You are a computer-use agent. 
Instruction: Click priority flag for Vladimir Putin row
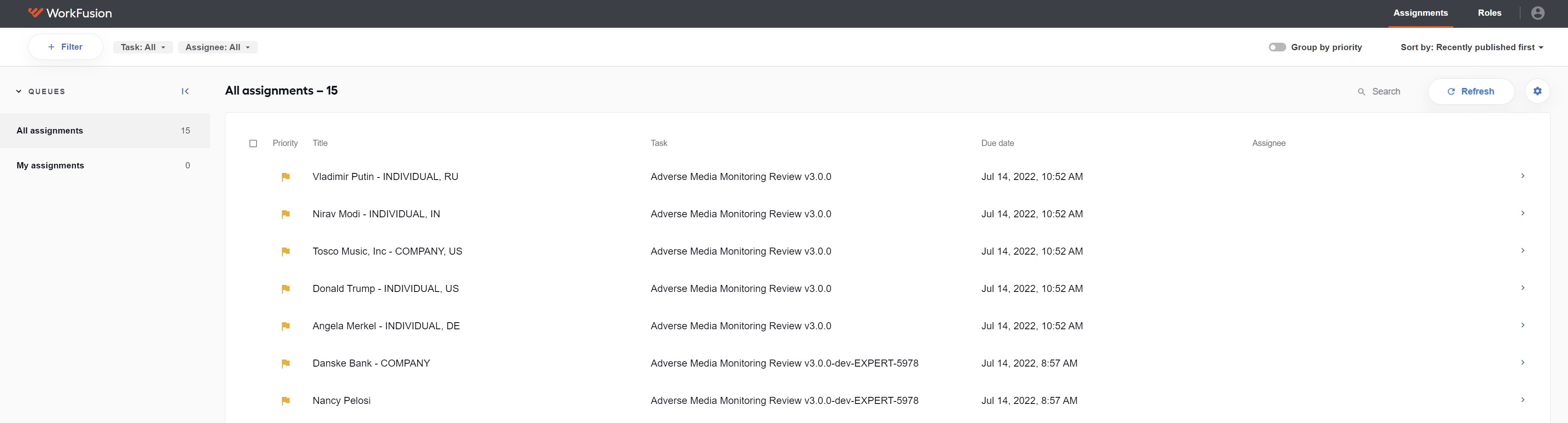tap(286, 177)
